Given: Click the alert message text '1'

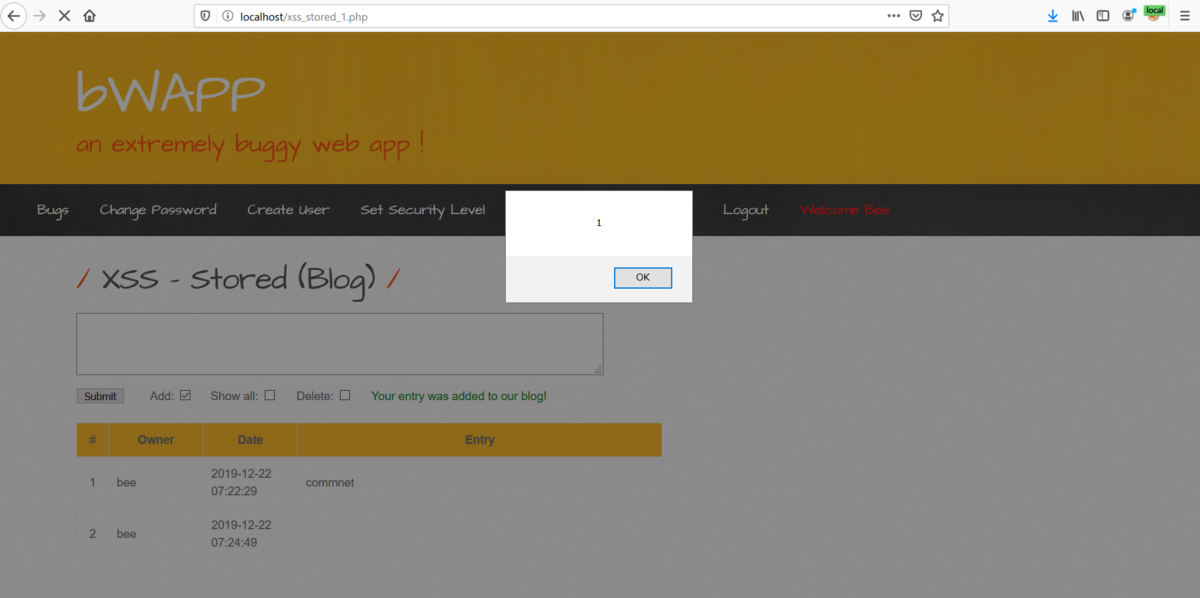Looking at the screenshot, I should [599, 223].
